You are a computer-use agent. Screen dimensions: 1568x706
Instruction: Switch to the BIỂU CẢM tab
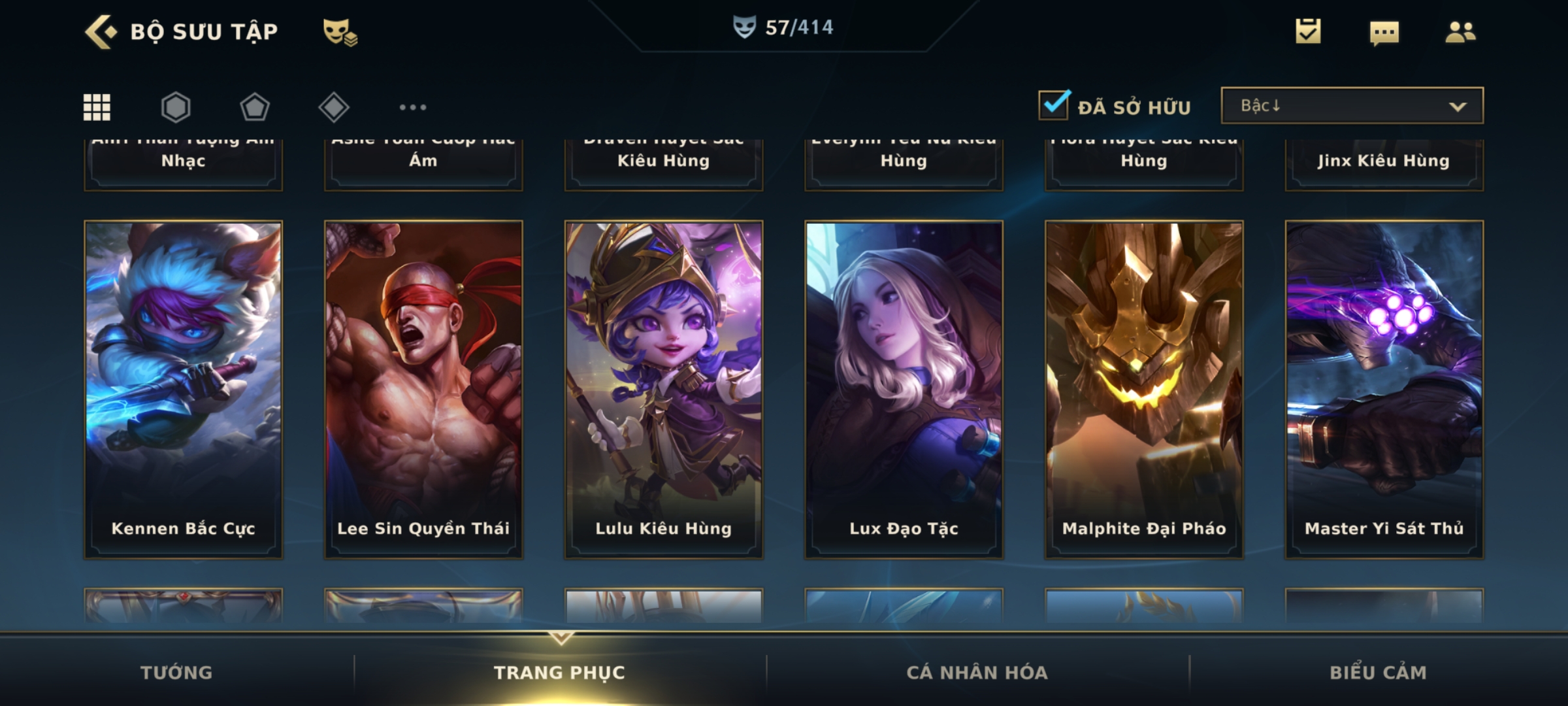(1378, 672)
